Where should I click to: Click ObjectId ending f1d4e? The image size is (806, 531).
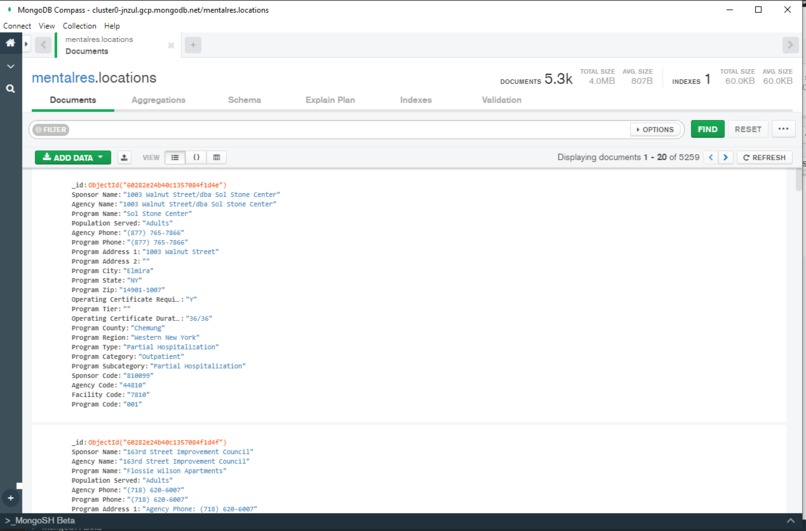point(157,185)
